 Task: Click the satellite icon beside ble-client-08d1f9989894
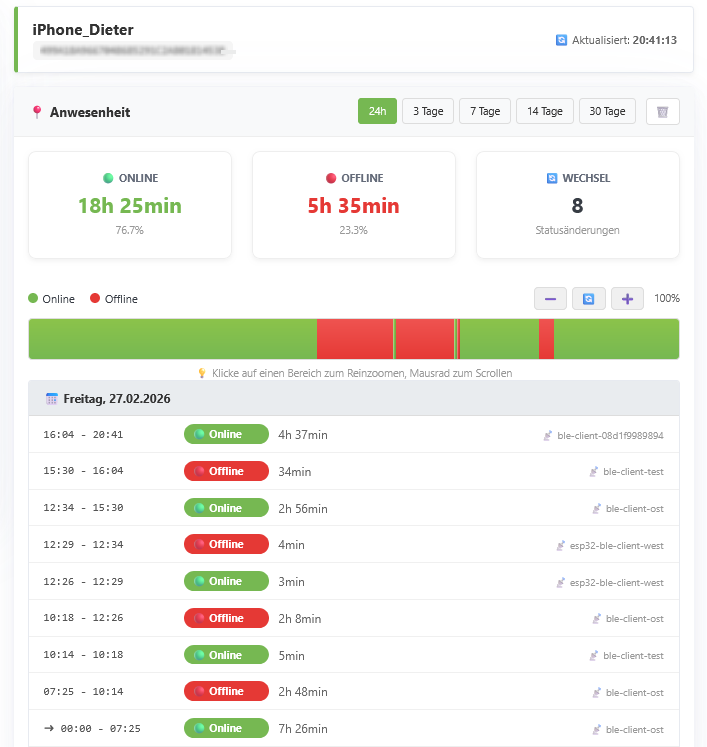click(548, 435)
